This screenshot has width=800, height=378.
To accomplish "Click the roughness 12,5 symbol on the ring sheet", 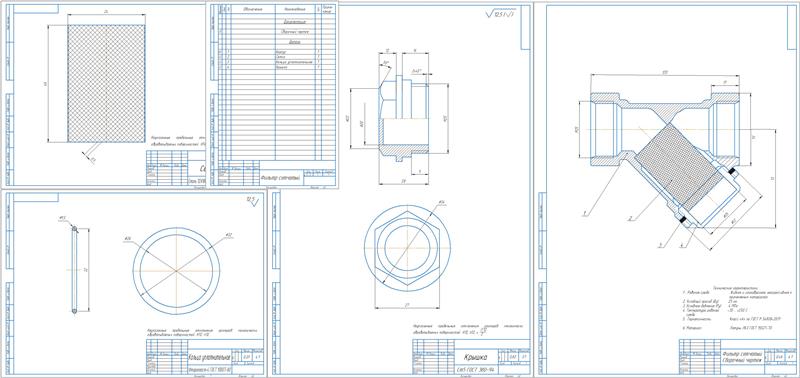I will (253, 200).
